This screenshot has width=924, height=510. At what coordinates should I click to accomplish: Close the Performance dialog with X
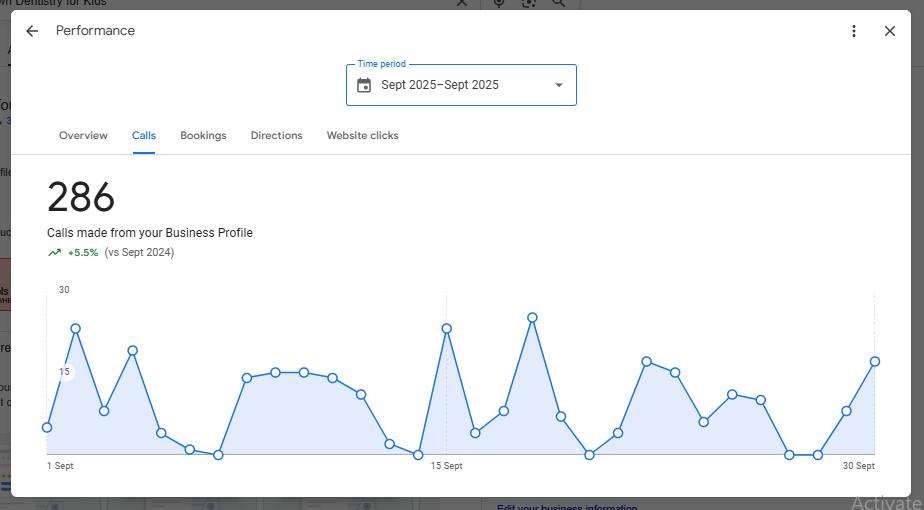890,31
